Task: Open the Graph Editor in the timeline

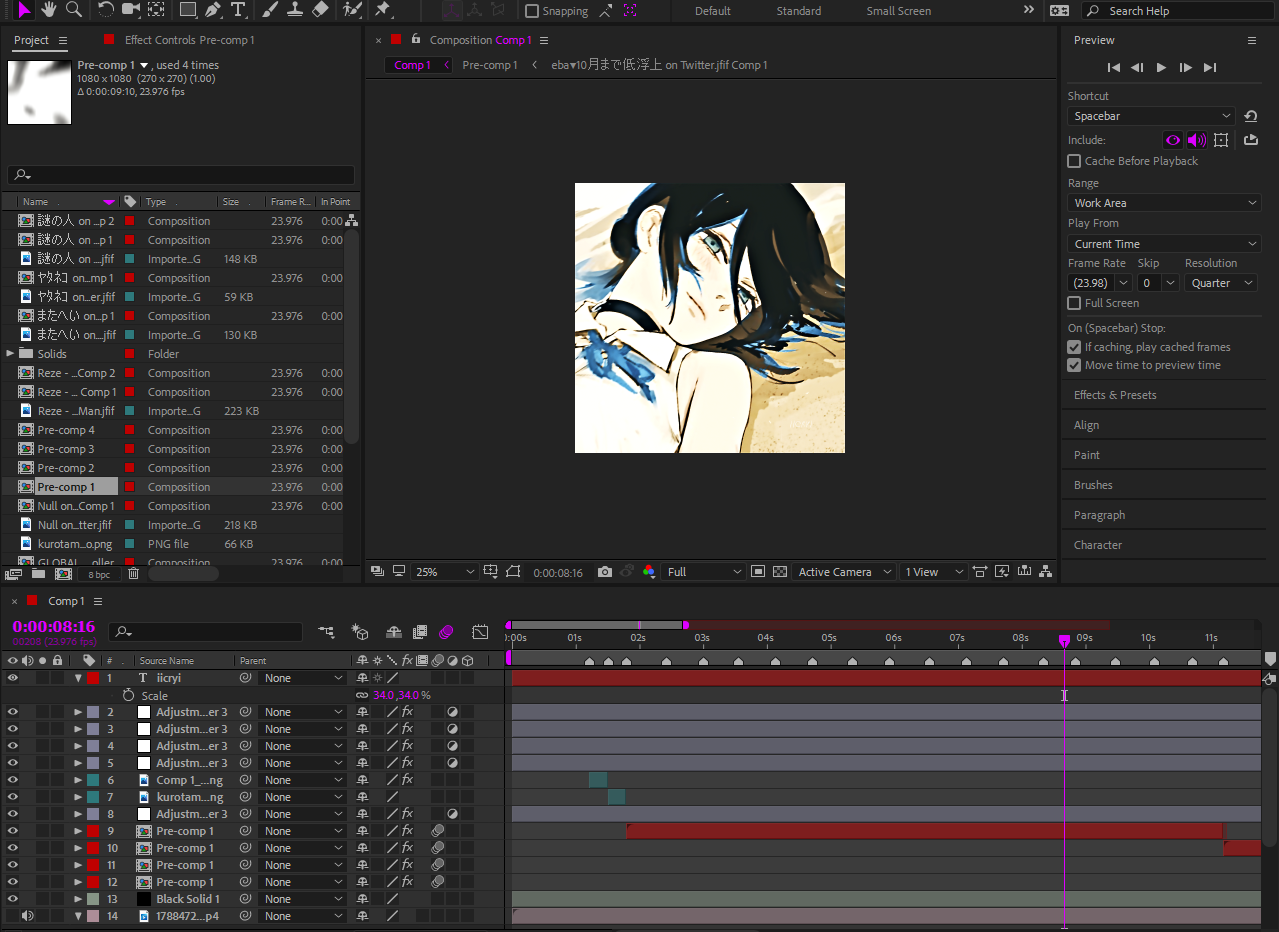Action: [x=480, y=632]
